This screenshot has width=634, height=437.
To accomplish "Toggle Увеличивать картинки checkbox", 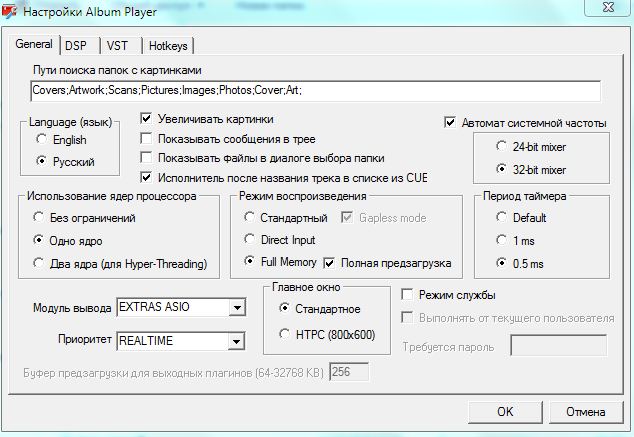I will click(146, 118).
